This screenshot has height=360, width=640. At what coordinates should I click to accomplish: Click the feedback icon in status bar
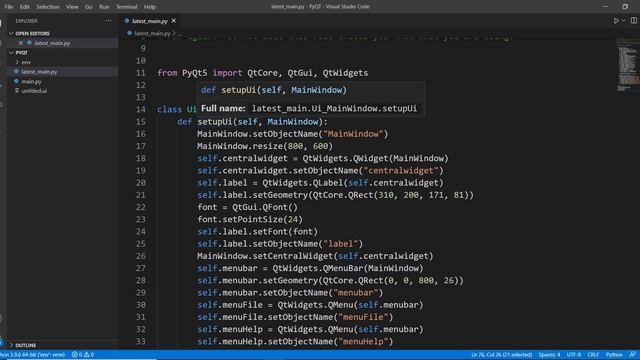click(x=633, y=355)
